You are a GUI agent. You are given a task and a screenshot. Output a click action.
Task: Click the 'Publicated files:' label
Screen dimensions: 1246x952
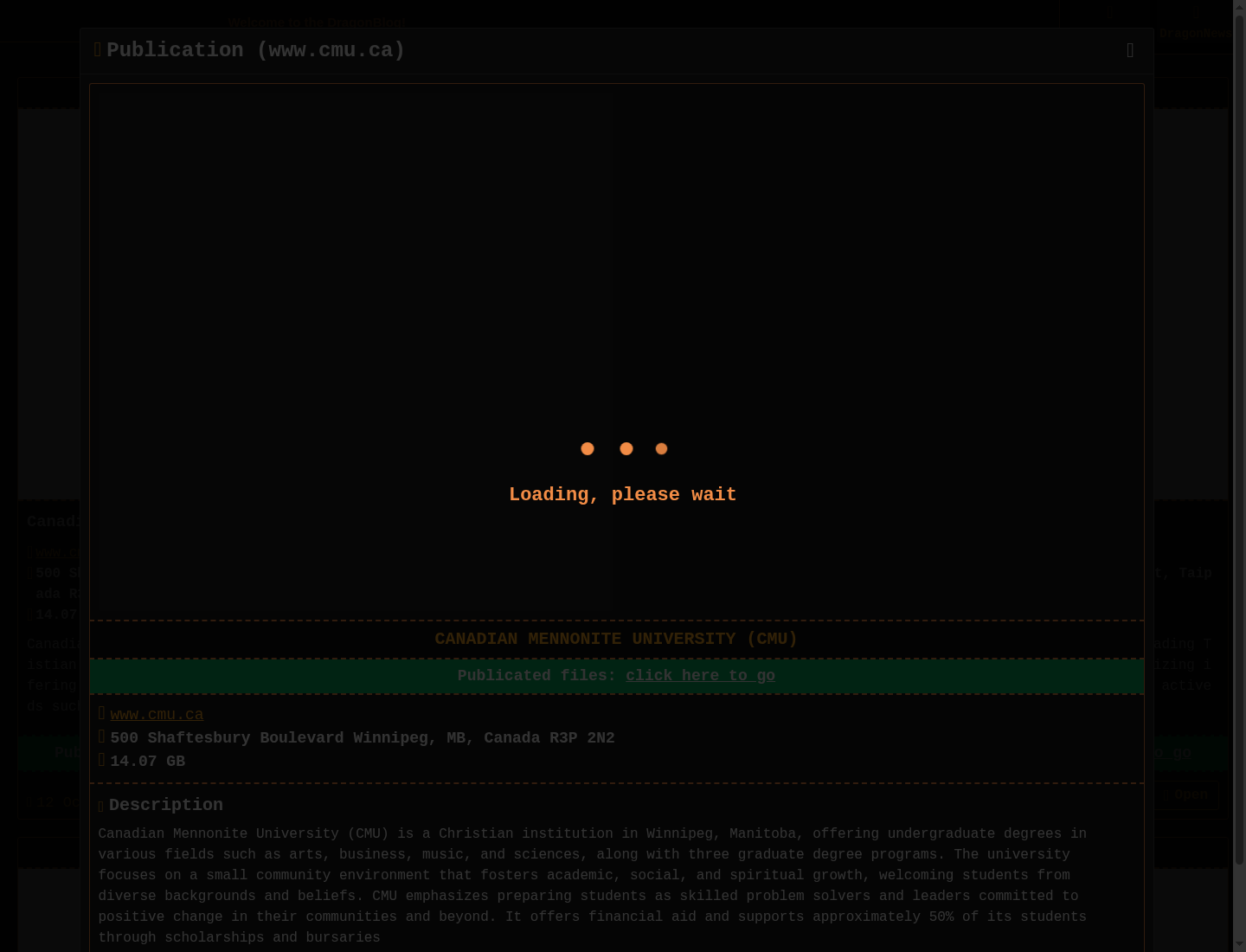point(536,675)
